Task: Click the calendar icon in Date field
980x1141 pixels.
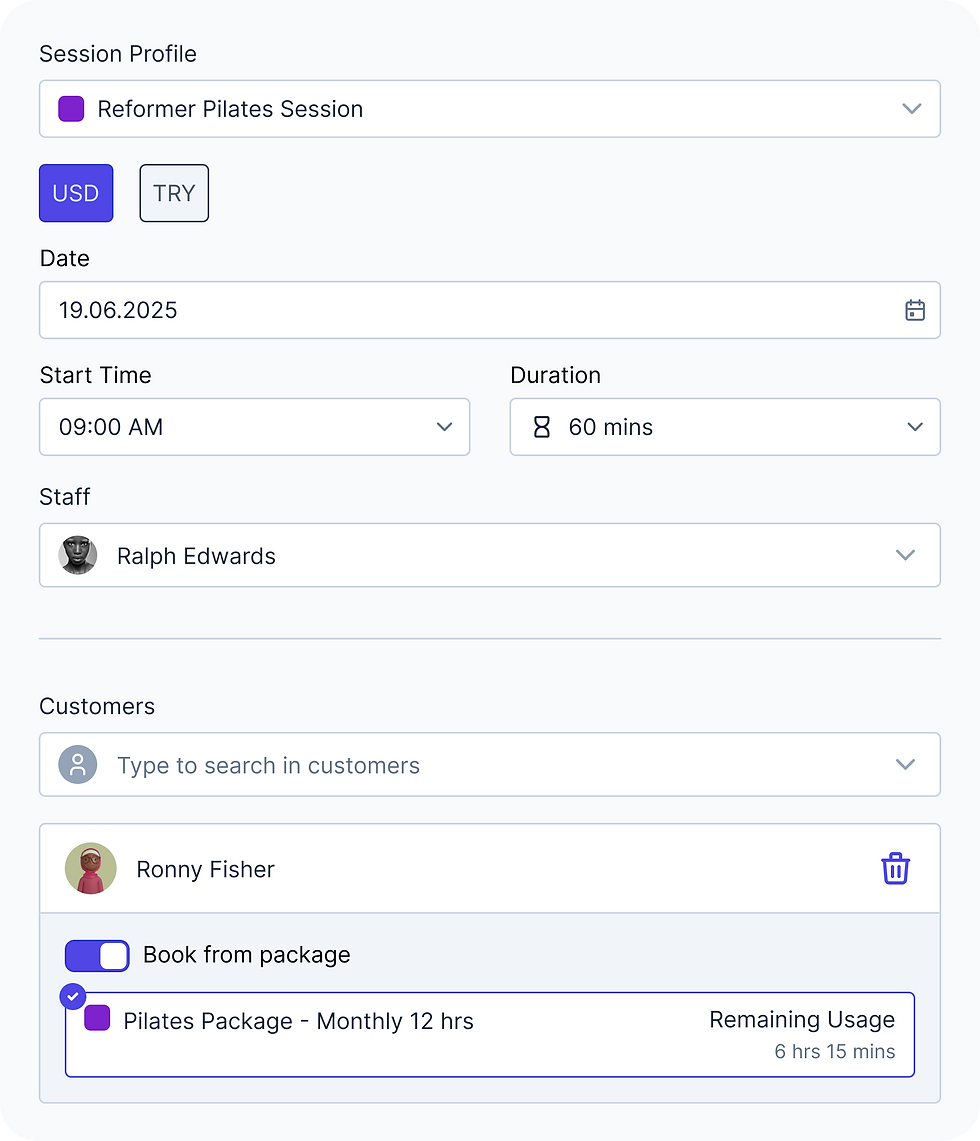Action: (x=914, y=310)
